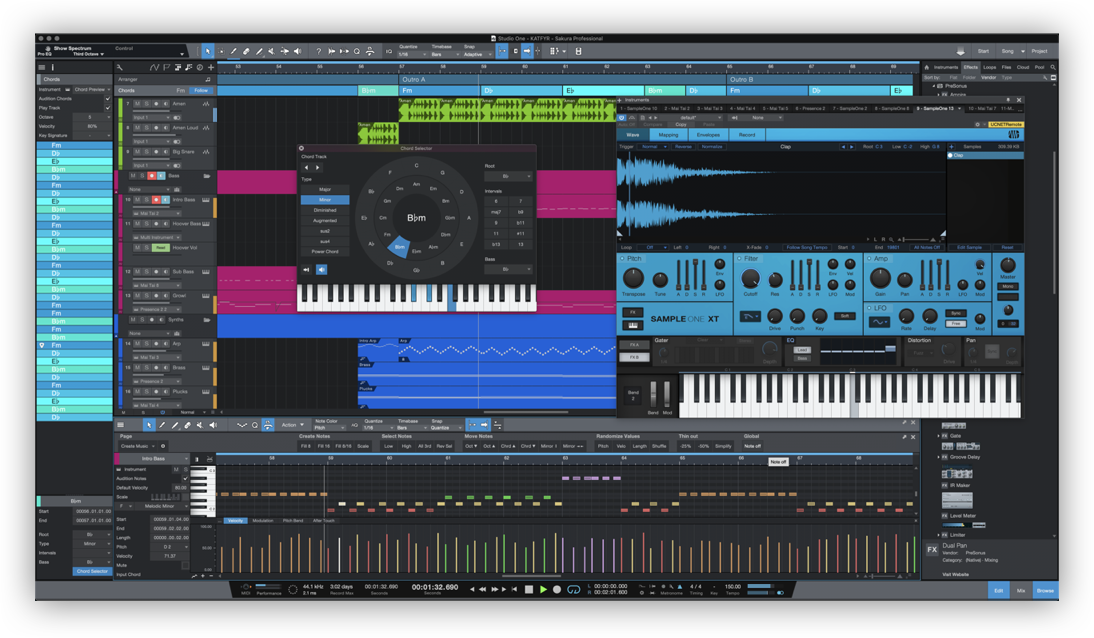Click the add track plus icon
The width and height of the screenshot is (1094, 638).
point(211,68)
